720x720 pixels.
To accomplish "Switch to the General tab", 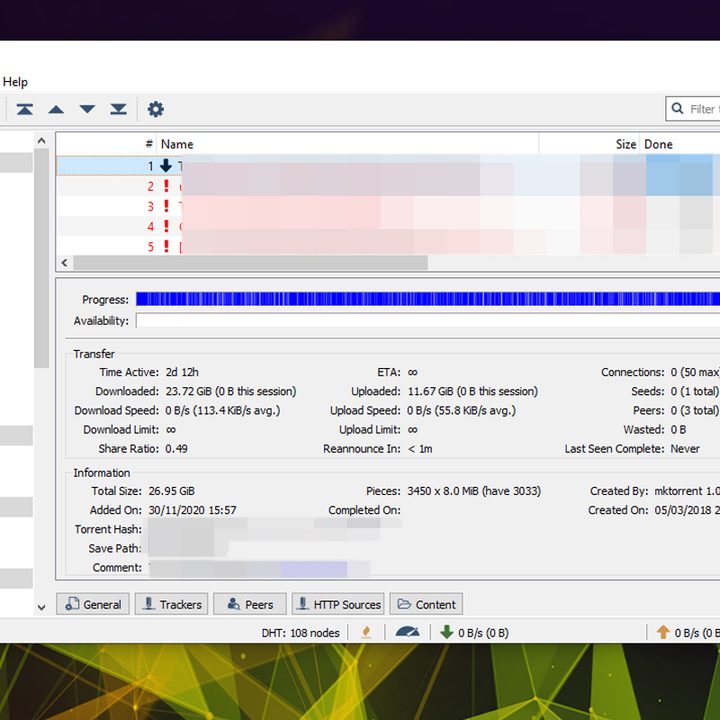I will (93, 604).
